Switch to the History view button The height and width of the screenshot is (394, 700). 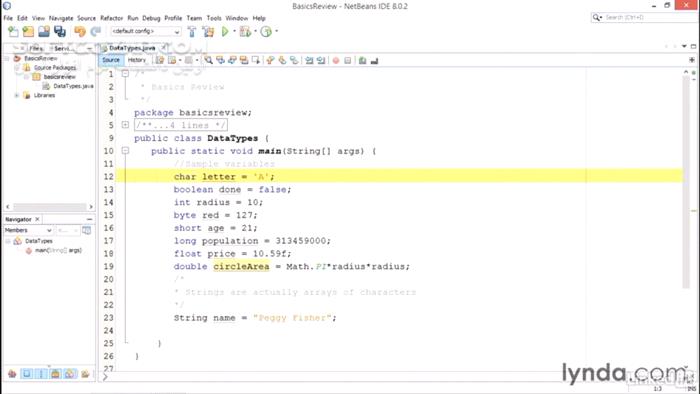(x=137, y=60)
